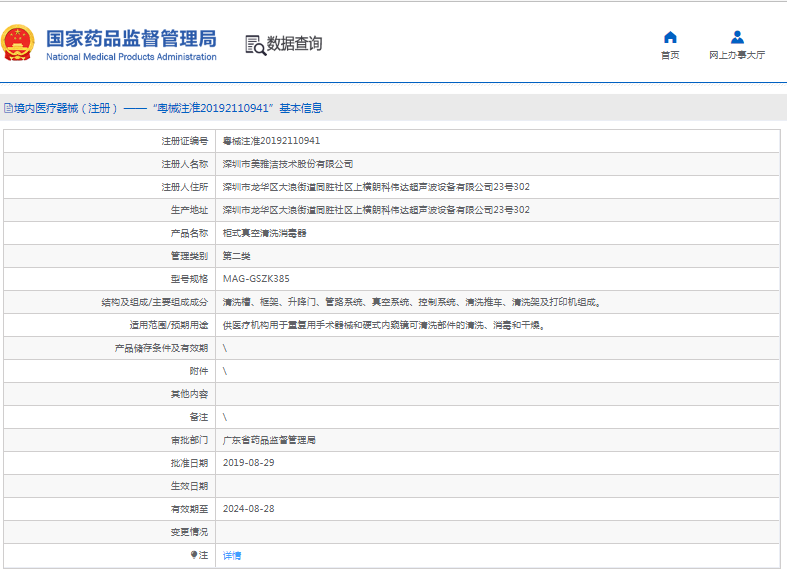Click the icon before 境内医疗器械 heading
787x576 pixels.
pyautogui.click(x=8, y=108)
